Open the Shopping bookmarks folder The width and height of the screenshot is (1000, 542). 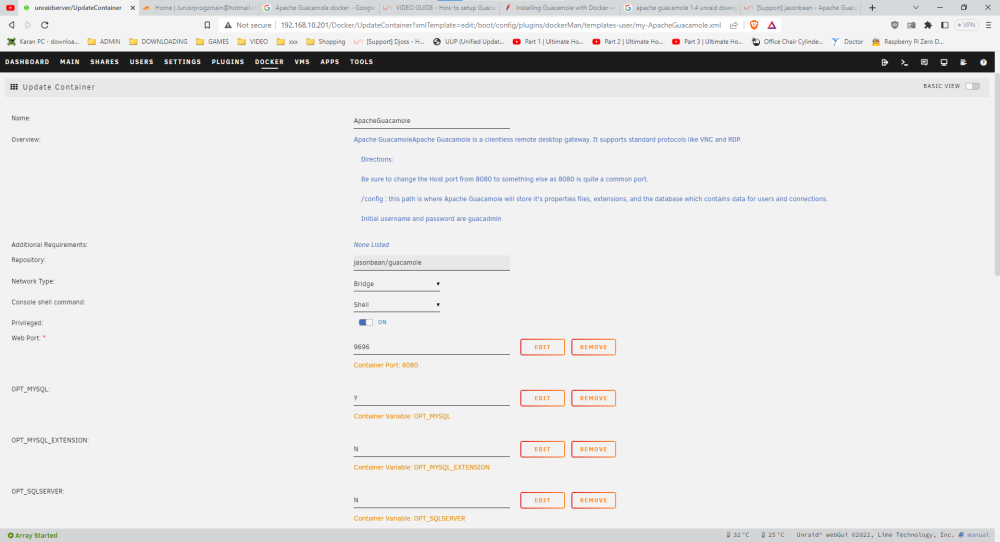coord(325,41)
